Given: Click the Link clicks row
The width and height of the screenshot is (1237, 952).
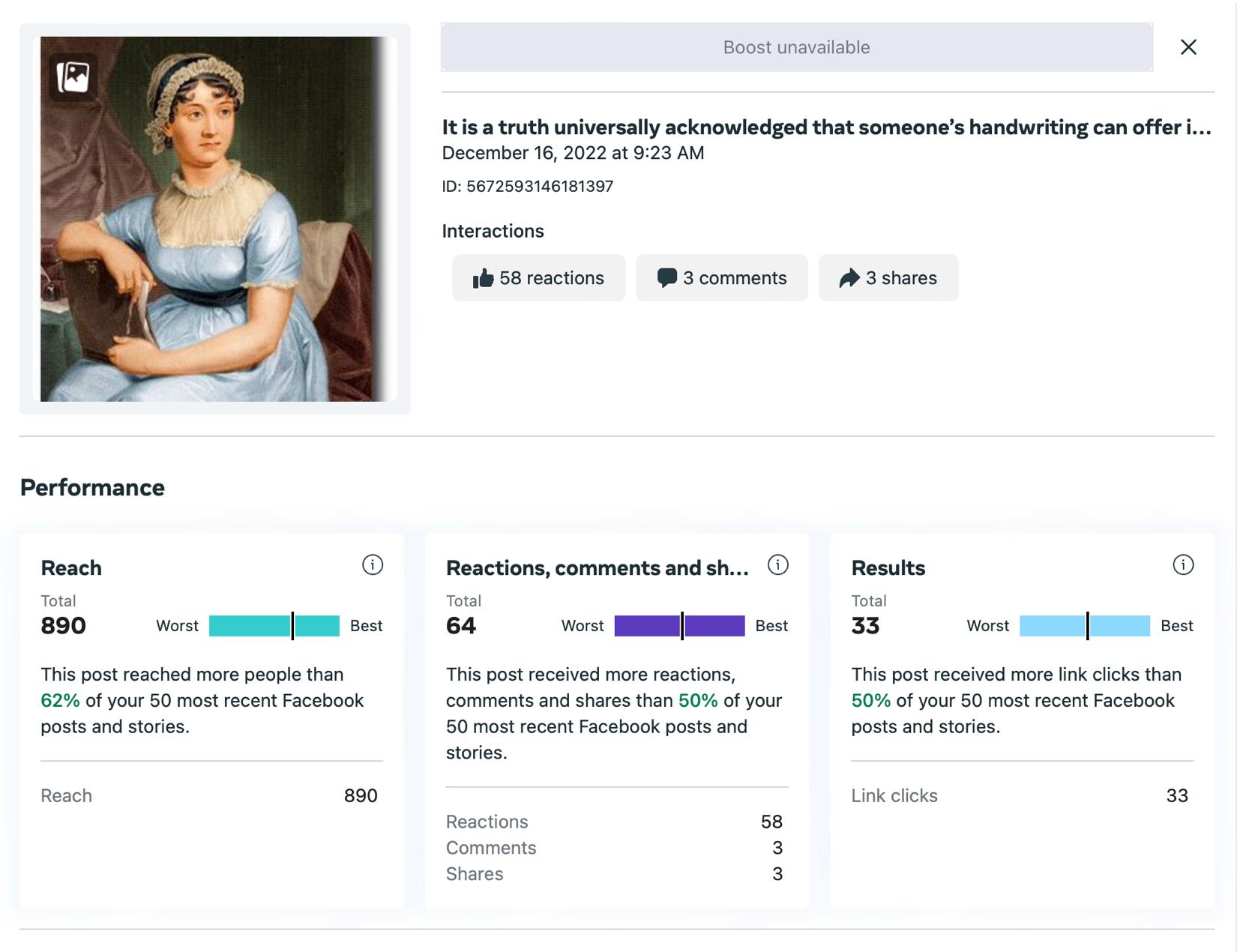Looking at the screenshot, I should pyautogui.click(x=1021, y=796).
